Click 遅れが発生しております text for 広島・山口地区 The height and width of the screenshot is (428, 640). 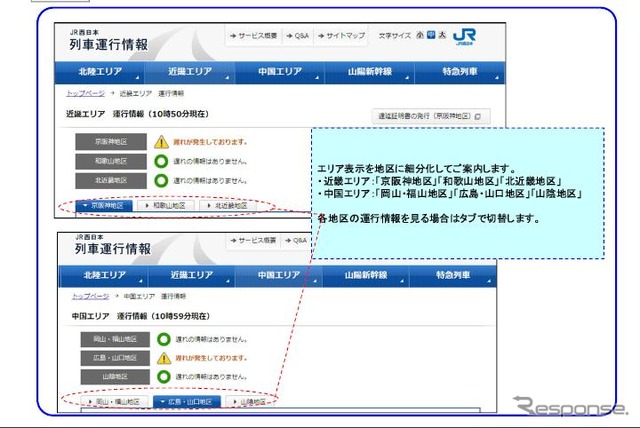tap(211, 358)
